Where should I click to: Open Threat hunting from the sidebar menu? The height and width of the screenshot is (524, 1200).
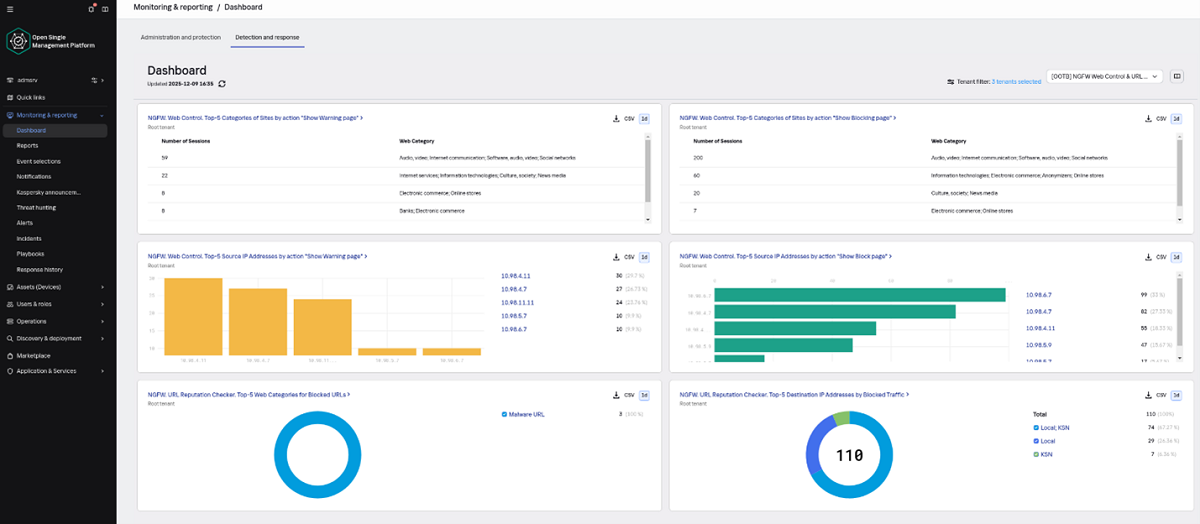pyautogui.click(x=37, y=207)
